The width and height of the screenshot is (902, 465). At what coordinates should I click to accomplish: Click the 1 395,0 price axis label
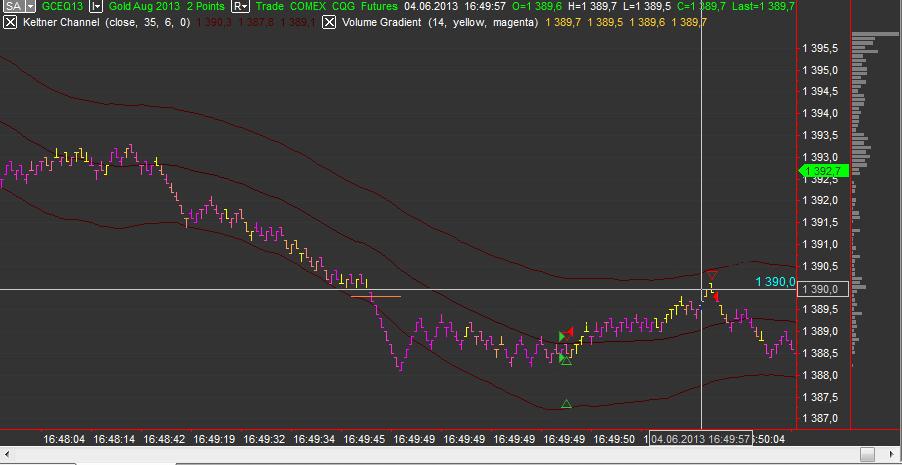pos(820,70)
